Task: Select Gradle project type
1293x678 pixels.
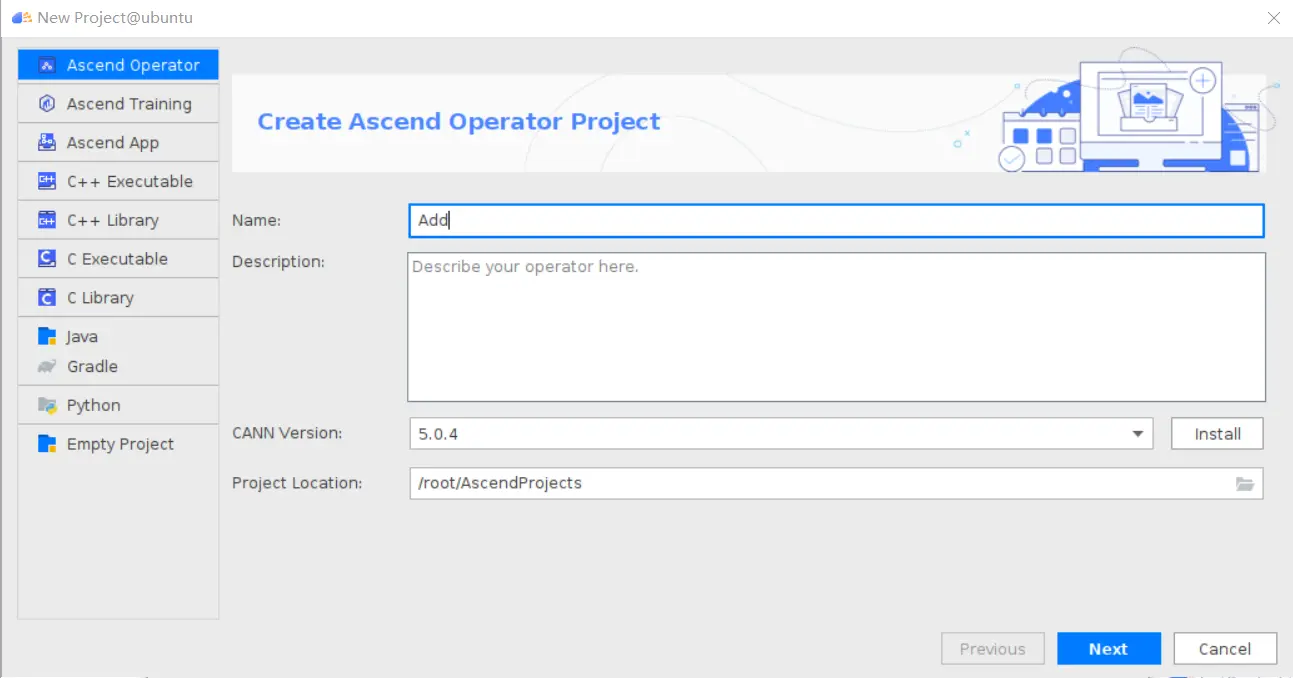Action: [x=118, y=366]
